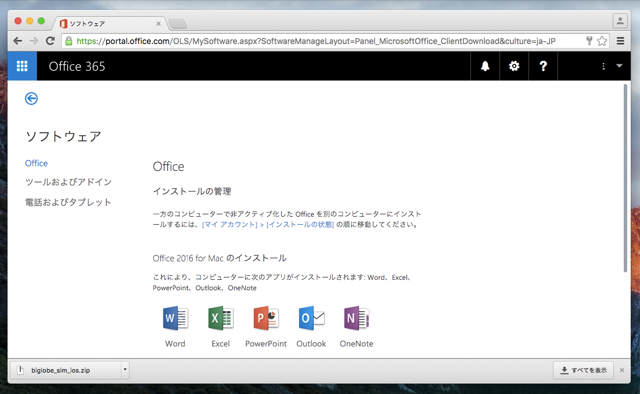Open the notifications bell

[485, 66]
